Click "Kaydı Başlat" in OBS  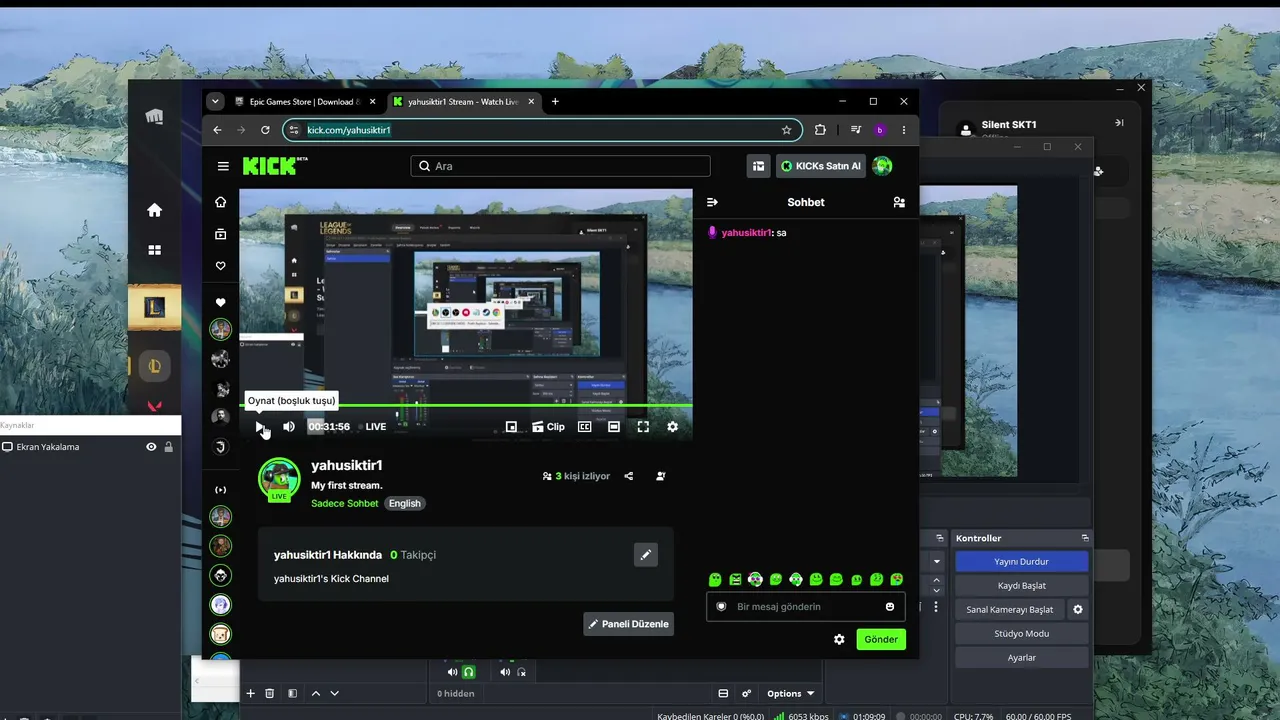[x=1021, y=586]
